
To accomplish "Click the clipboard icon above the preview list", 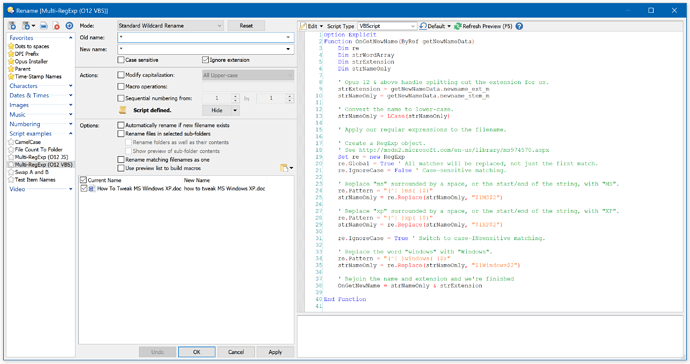I will click(x=284, y=168).
